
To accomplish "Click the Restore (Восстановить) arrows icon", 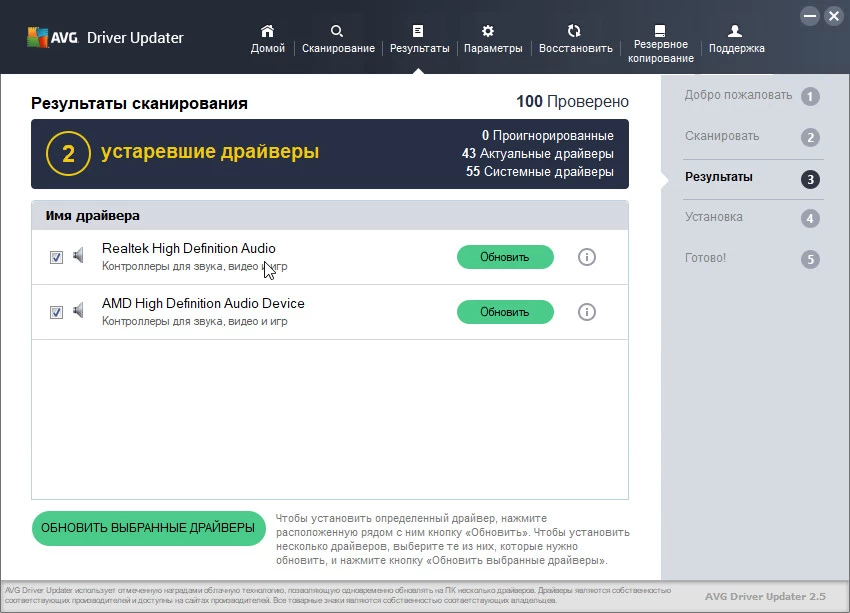I will point(574,31).
